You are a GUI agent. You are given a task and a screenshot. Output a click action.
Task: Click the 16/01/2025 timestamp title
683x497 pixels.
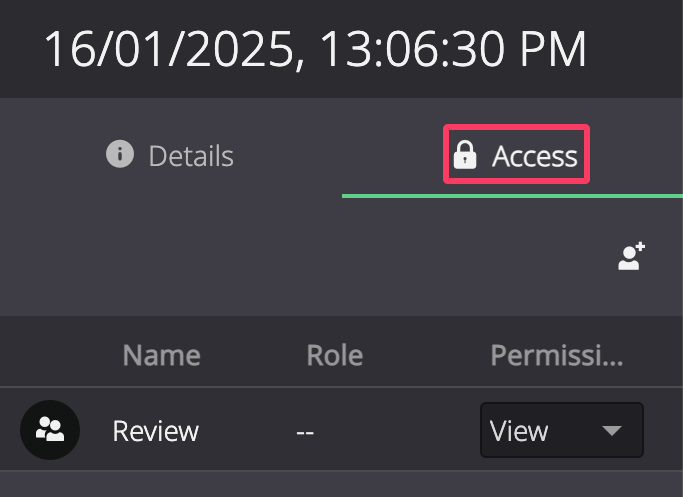(x=315, y=49)
